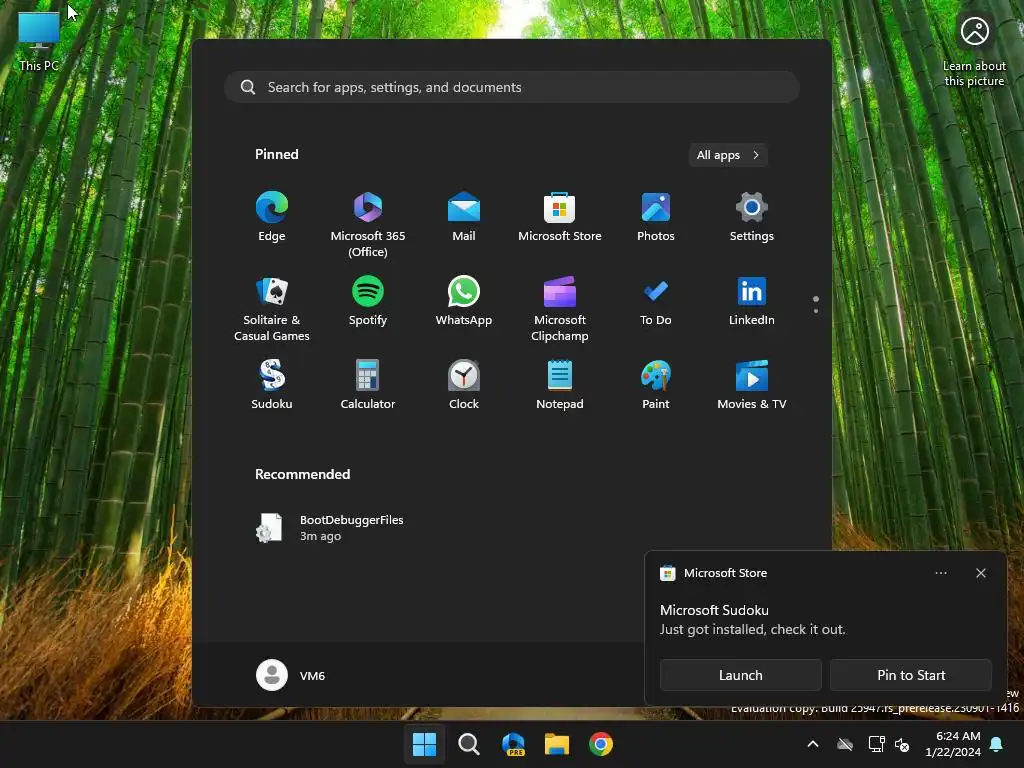Viewport: 1024px width, 768px height.
Task: Open the To Do app
Action: [x=656, y=302]
